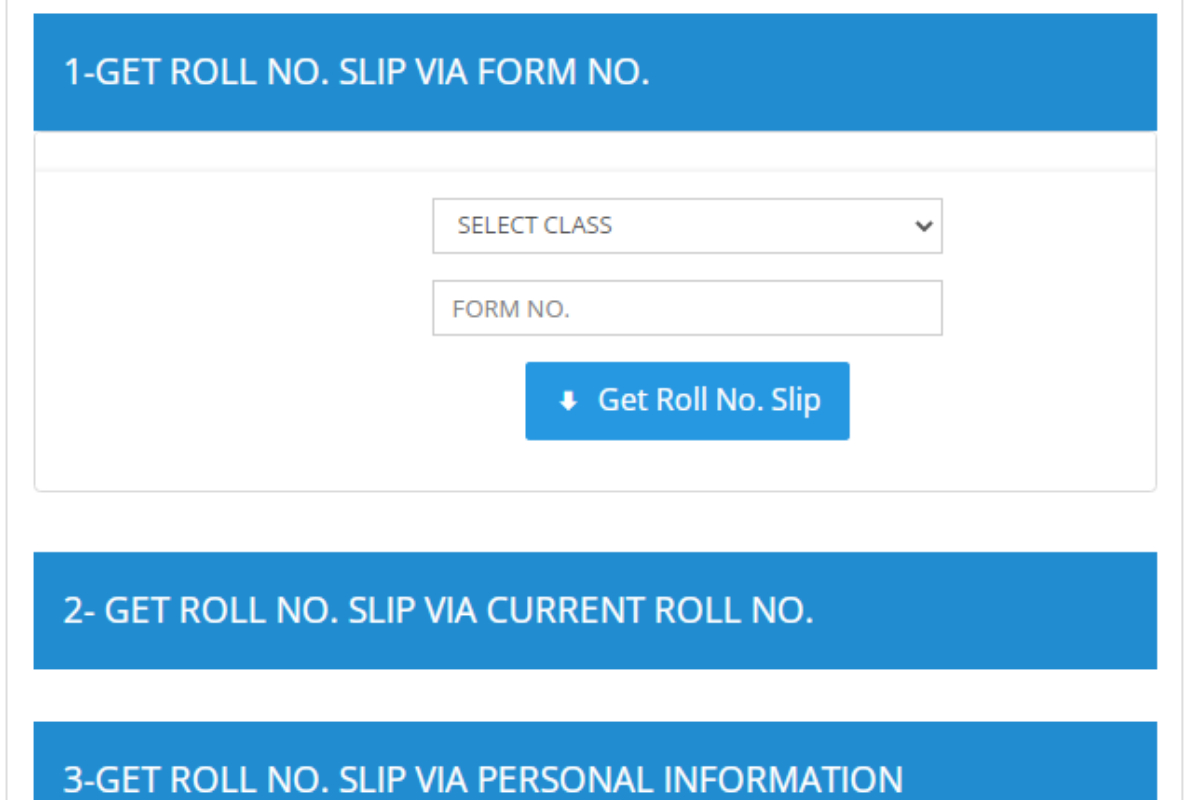Click blank blue space in the Current Roll No. bar
This screenshot has height=800, width=1200.
tap(1000, 610)
